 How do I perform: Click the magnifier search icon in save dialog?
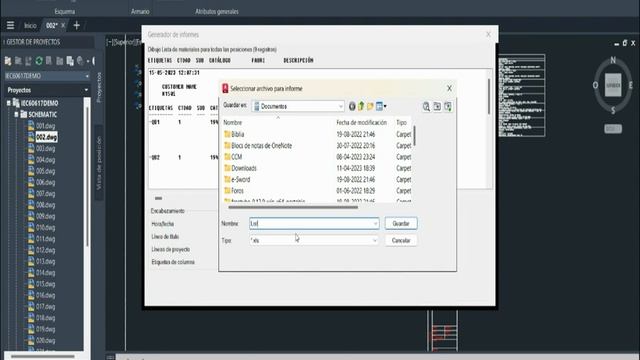(426, 107)
